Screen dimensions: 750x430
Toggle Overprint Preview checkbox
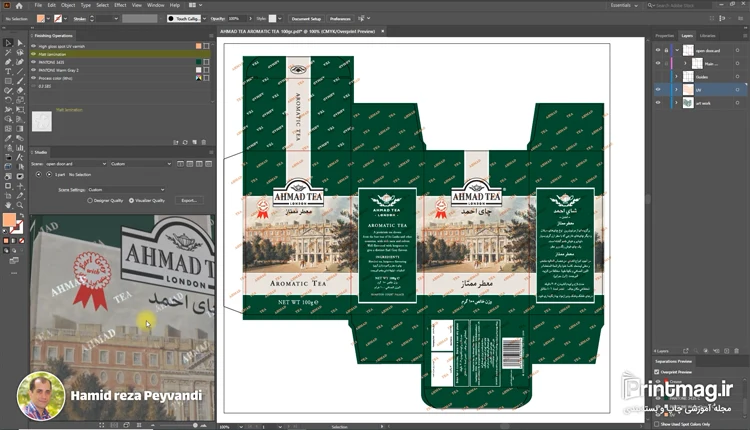coord(657,372)
